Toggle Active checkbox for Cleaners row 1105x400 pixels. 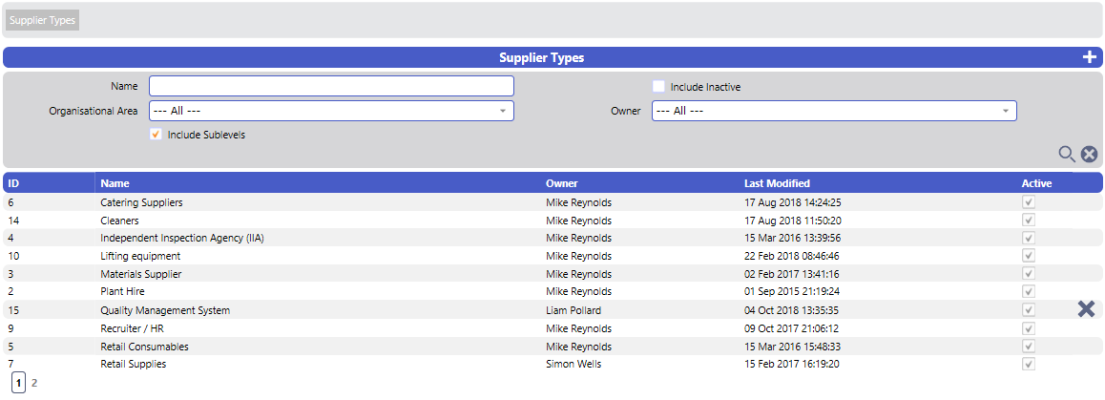(1029, 220)
